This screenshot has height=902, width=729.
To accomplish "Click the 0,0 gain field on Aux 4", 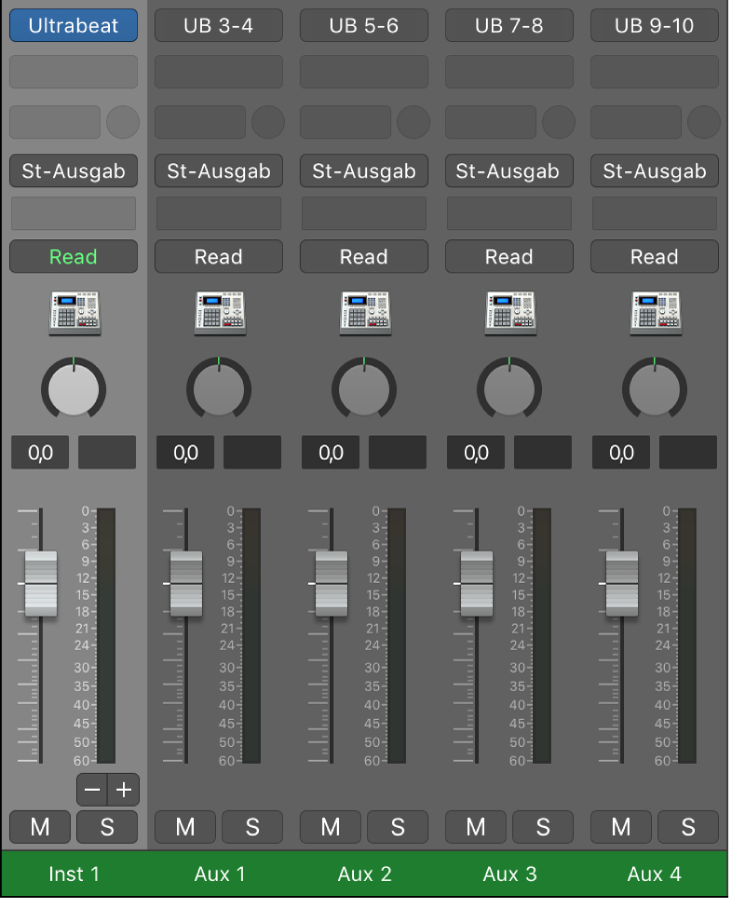I will pos(621,453).
